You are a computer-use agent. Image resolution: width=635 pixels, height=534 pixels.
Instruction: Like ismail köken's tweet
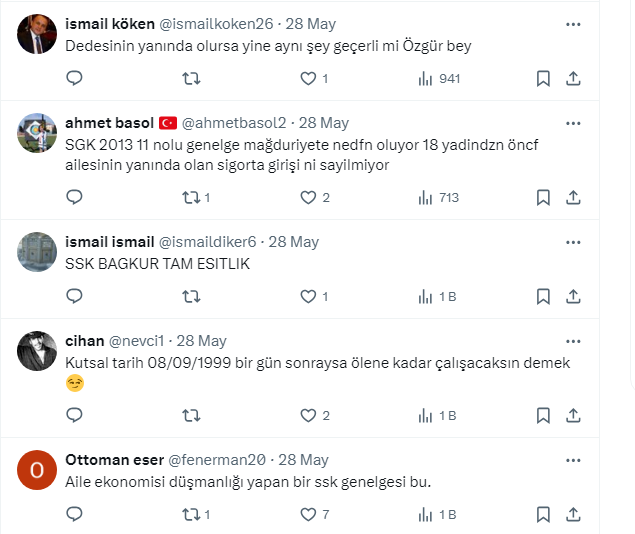309,78
